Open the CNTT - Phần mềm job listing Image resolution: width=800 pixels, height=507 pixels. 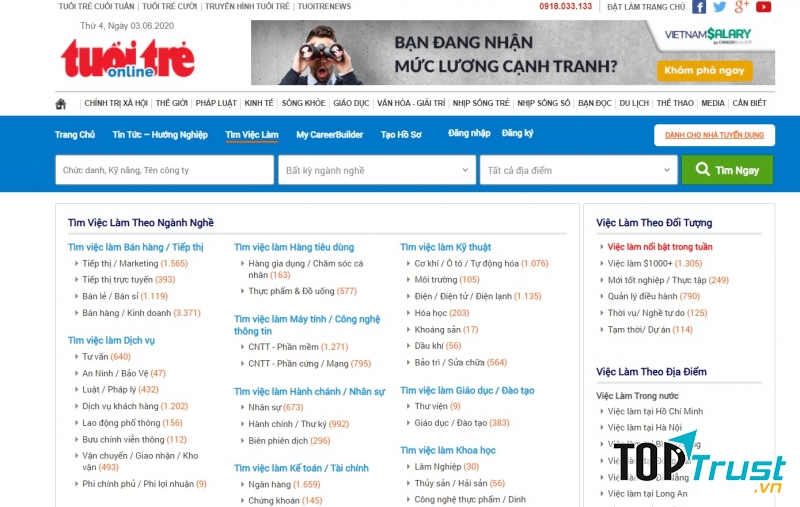point(283,347)
